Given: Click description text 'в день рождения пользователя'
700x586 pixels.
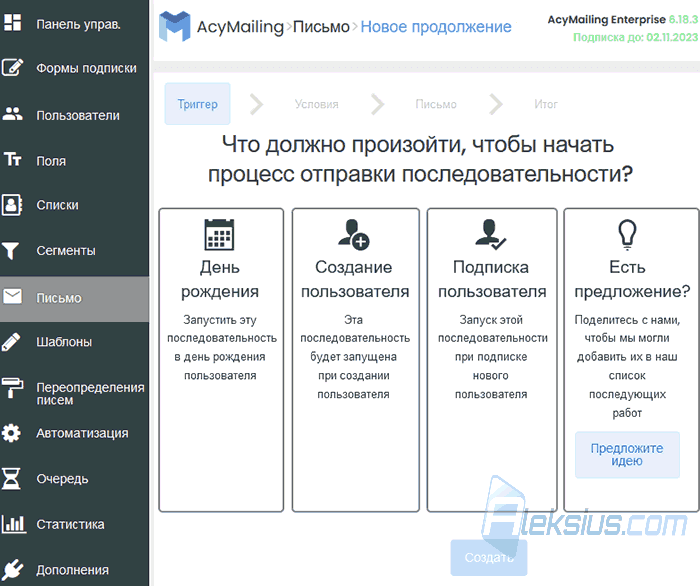Looking at the screenshot, I should [x=220, y=366].
